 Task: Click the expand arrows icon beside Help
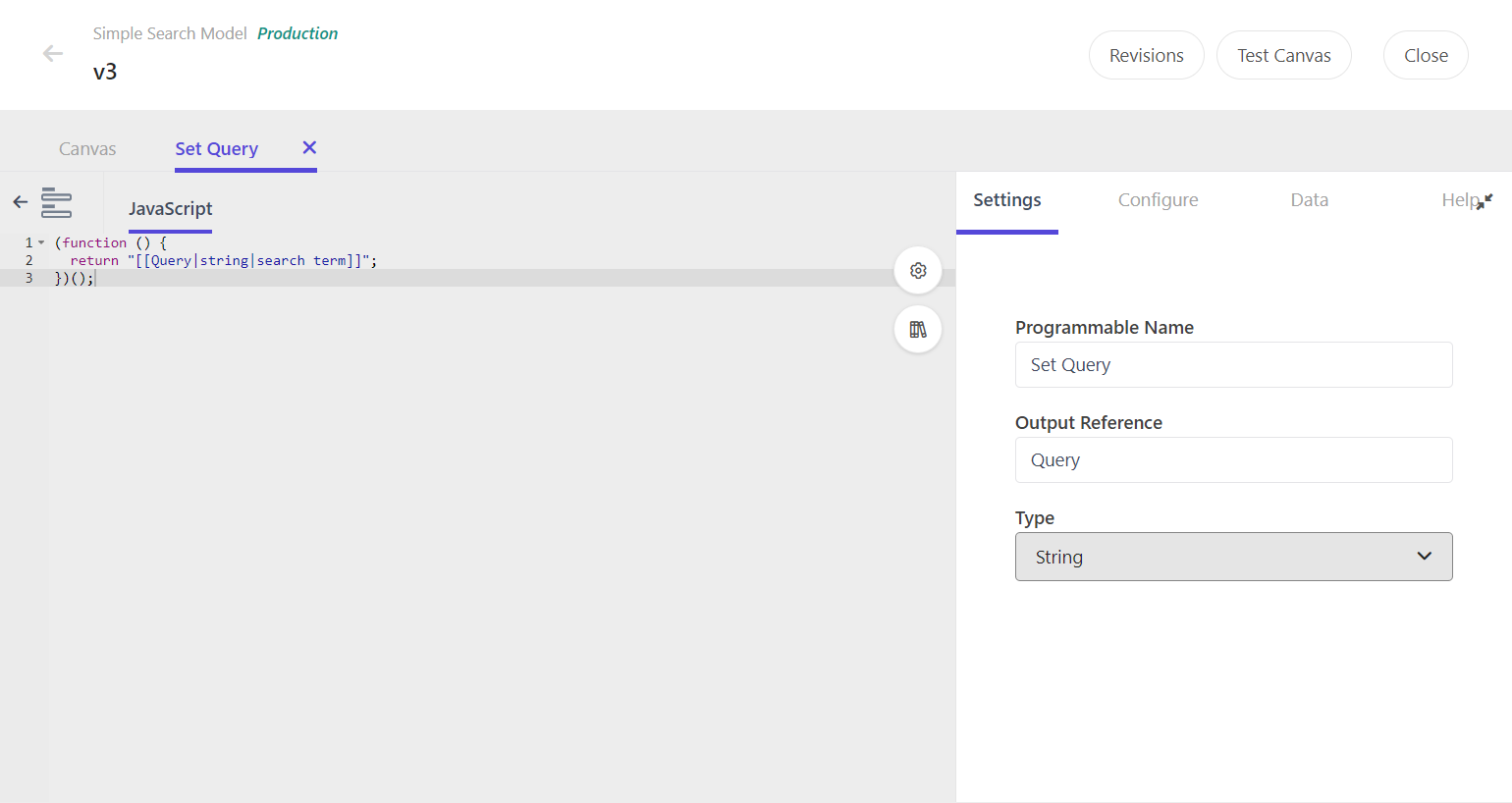1488,202
